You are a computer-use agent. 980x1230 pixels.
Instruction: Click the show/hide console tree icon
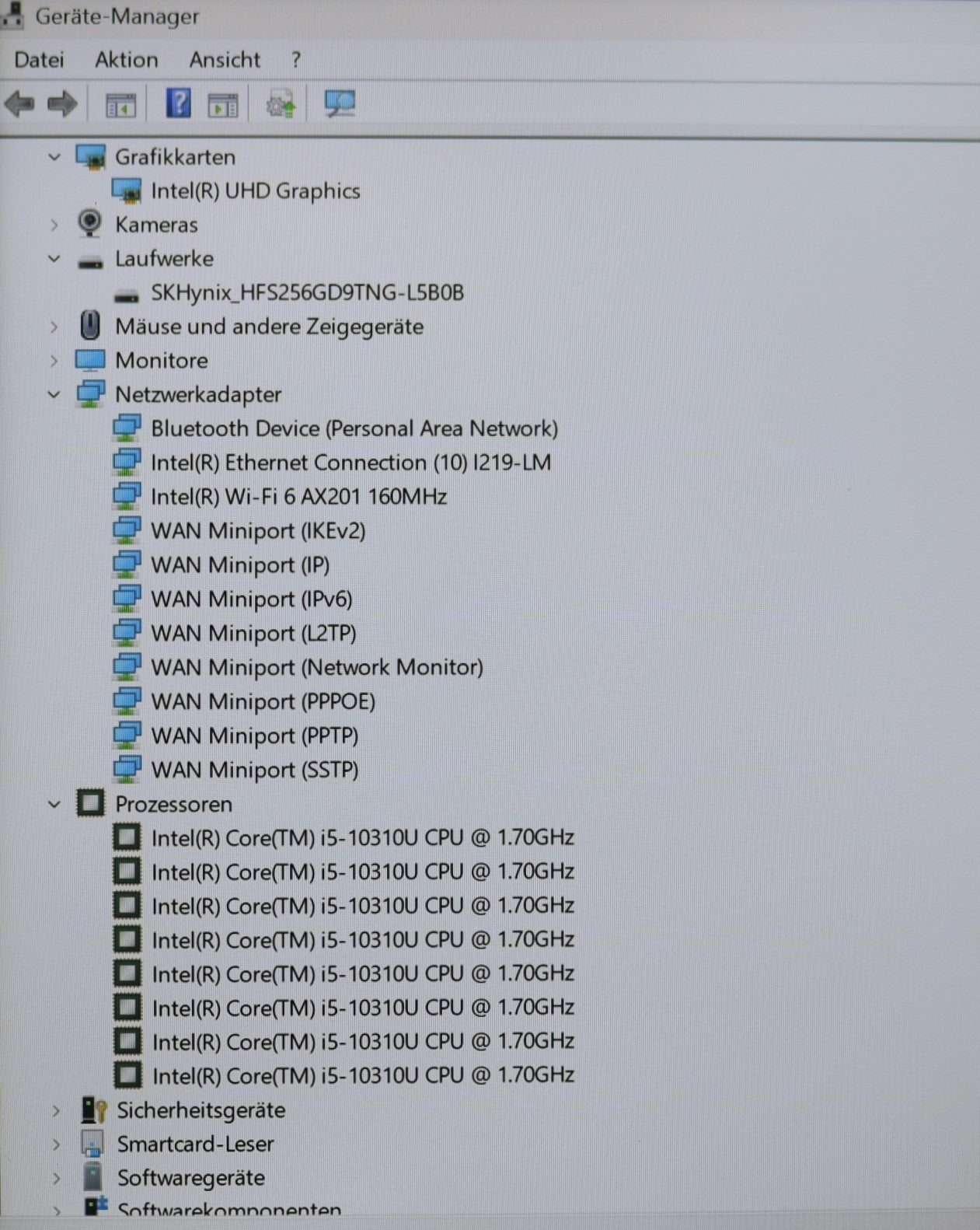(x=120, y=105)
